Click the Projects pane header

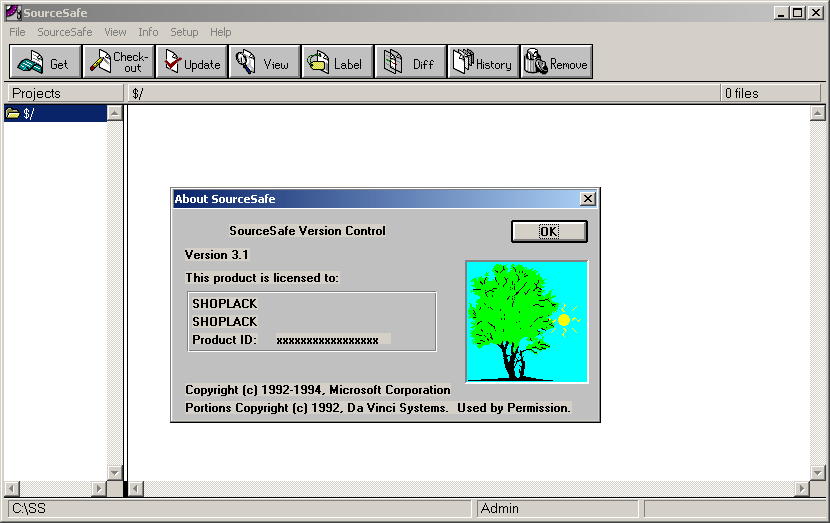click(x=66, y=93)
